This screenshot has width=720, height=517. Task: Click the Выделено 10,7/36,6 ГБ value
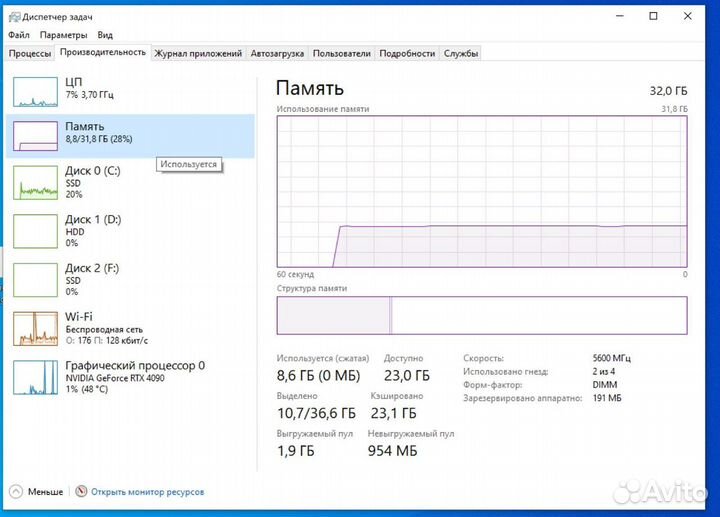(x=316, y=413)
